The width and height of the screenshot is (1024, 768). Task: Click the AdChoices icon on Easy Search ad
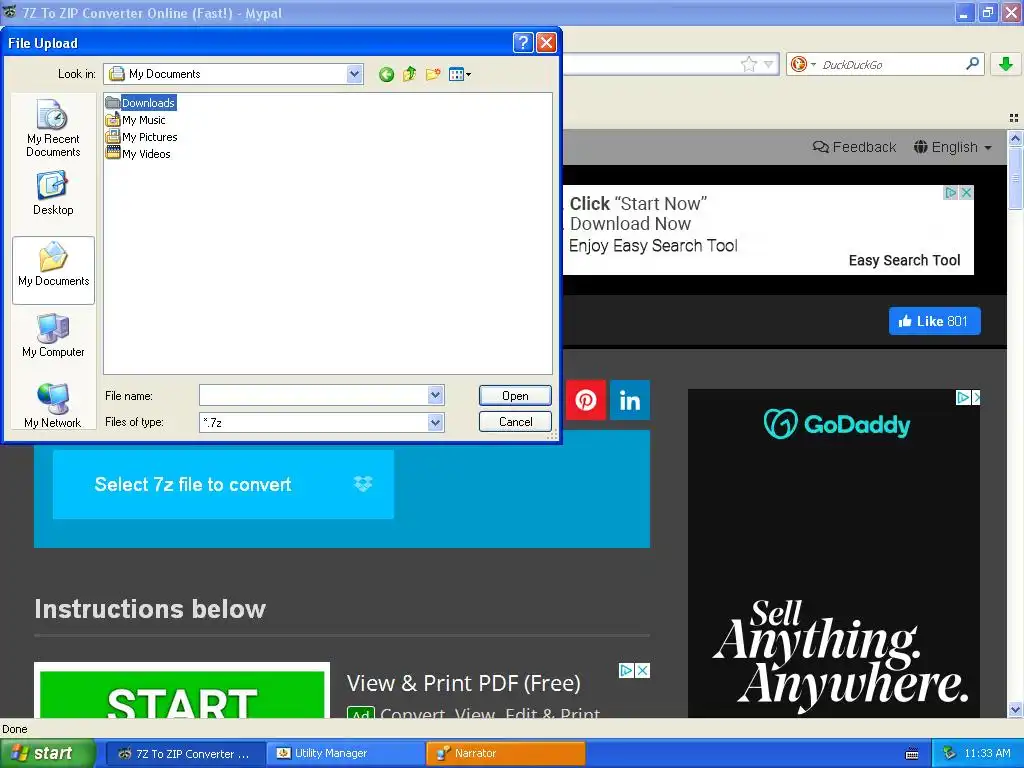tap(951, 193)
